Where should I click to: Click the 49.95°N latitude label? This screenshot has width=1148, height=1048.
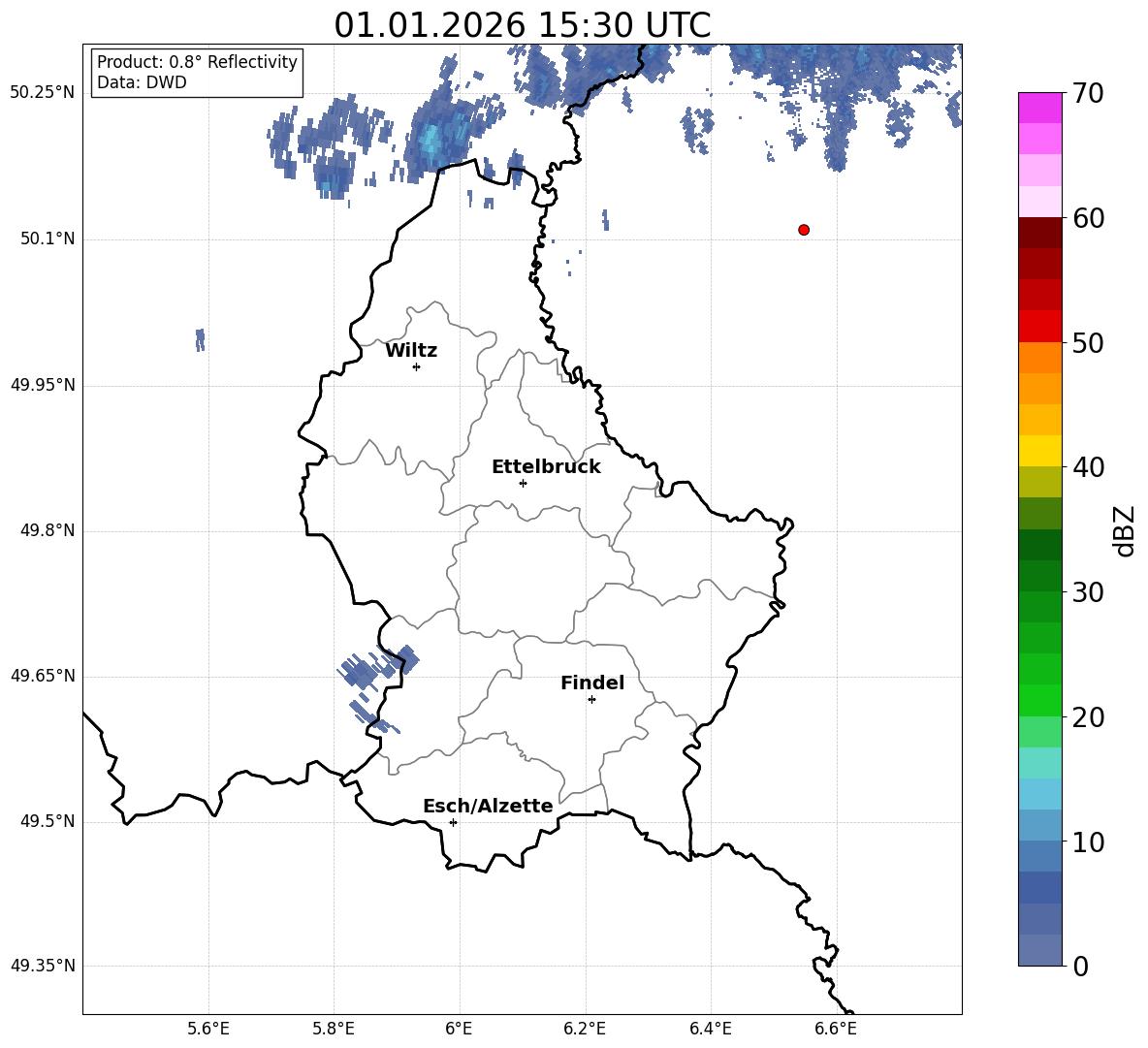(x=43, y=385)
